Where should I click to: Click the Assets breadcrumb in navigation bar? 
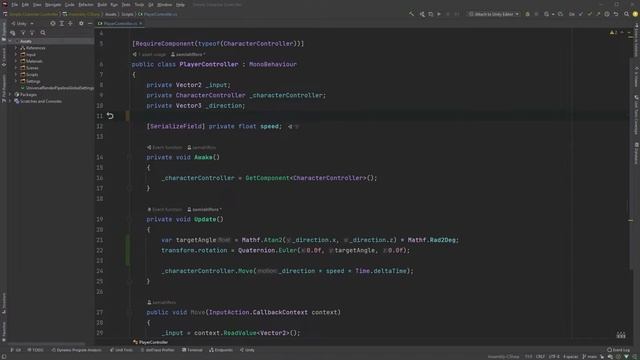[111, 14]
